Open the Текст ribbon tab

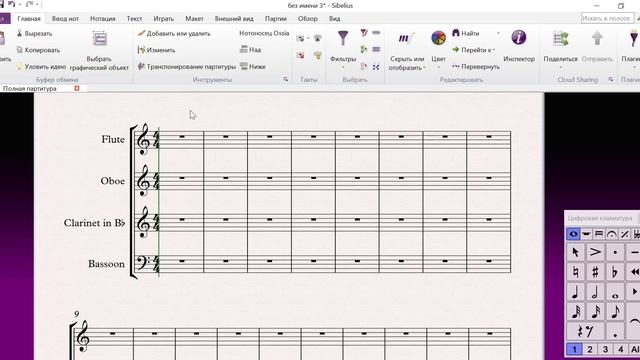[134, 19]
